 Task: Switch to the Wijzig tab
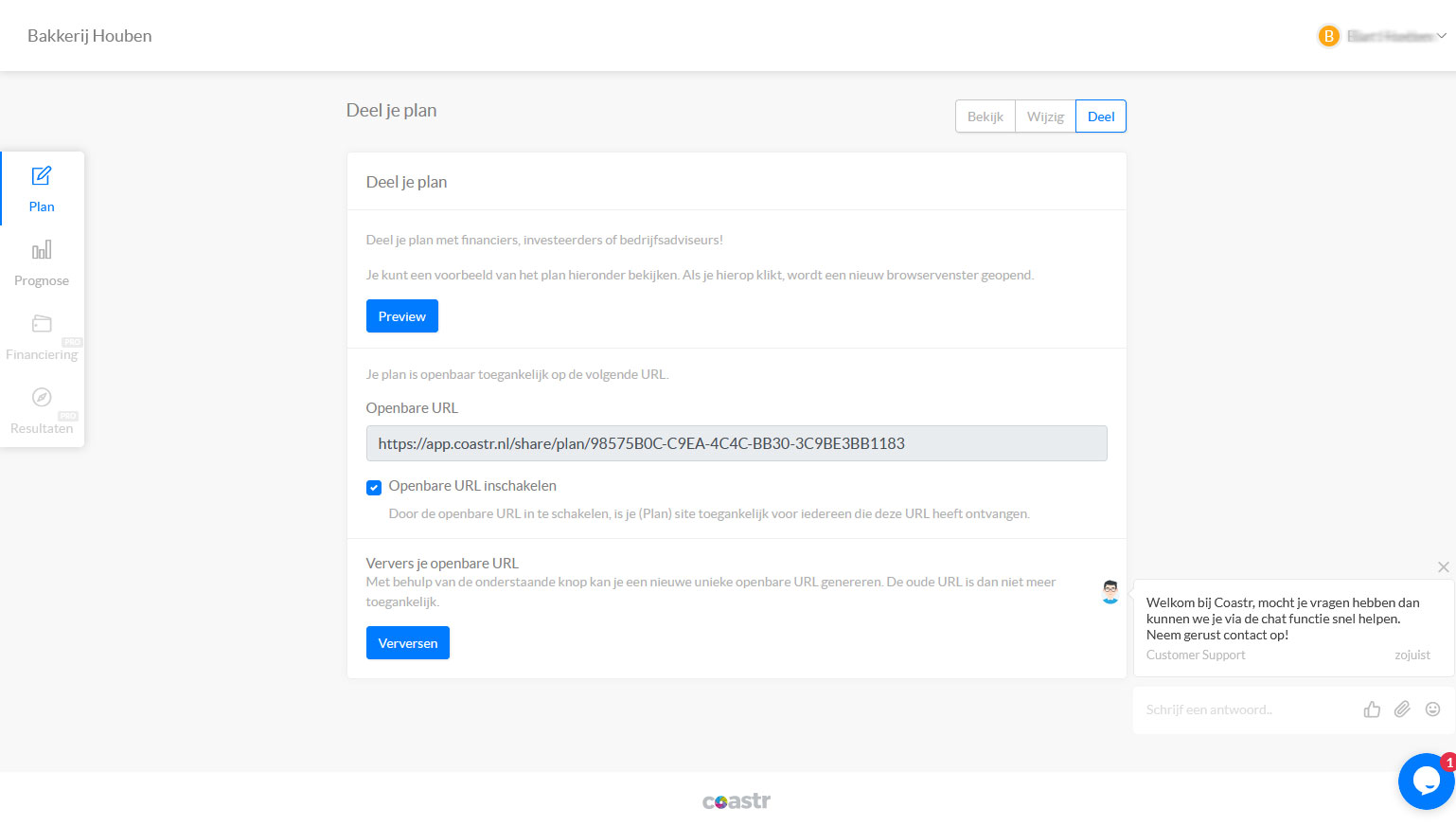(1045, 117)
